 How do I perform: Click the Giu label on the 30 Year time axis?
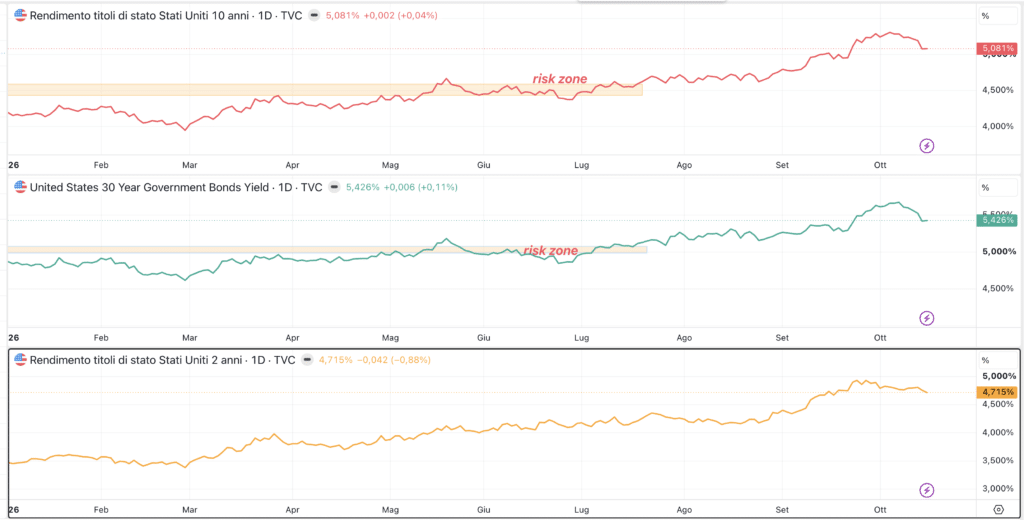pyautogui.click(x=483, y=338)
